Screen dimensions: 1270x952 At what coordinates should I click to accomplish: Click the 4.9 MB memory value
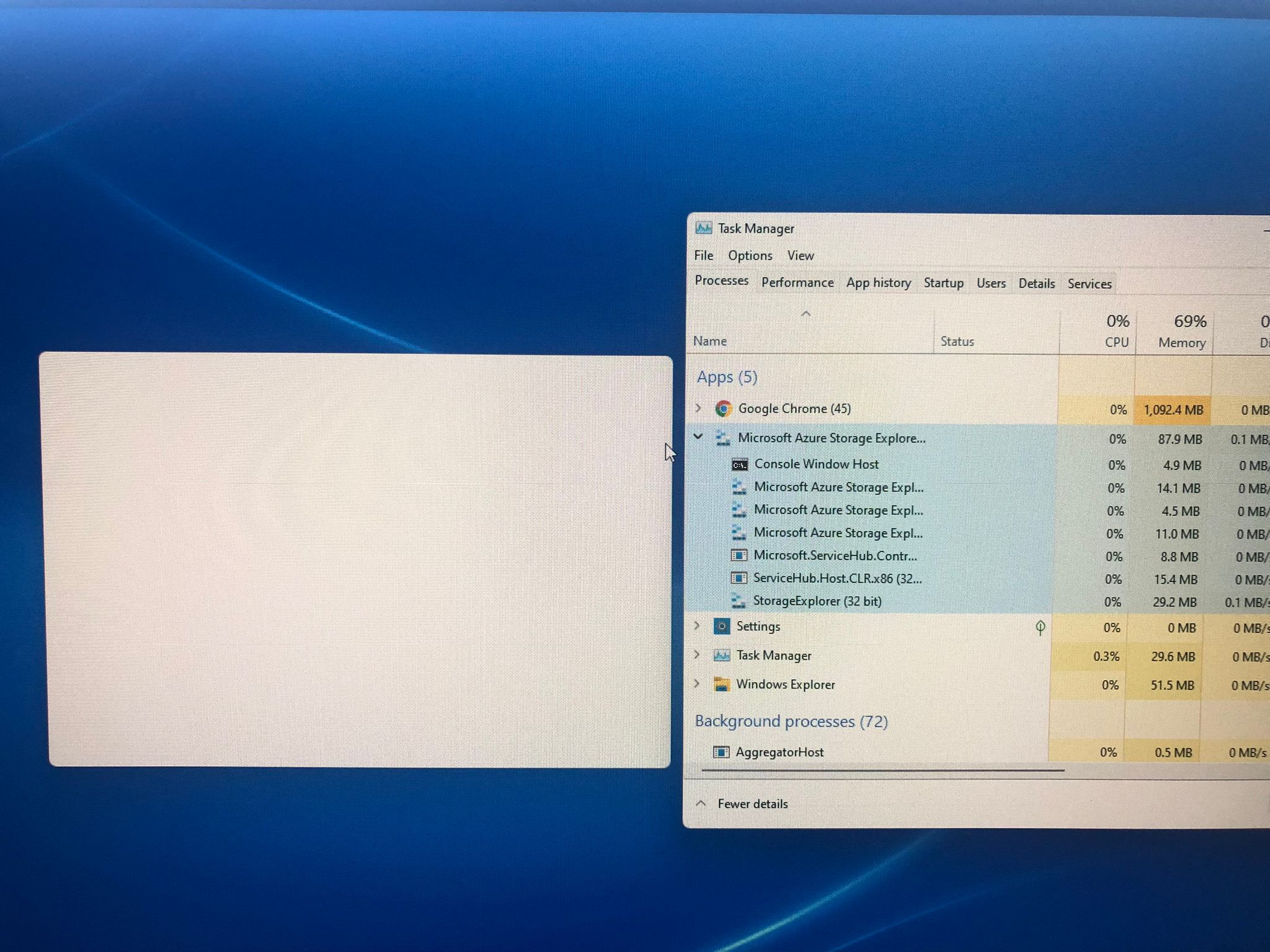click(x=1182, y=465)
